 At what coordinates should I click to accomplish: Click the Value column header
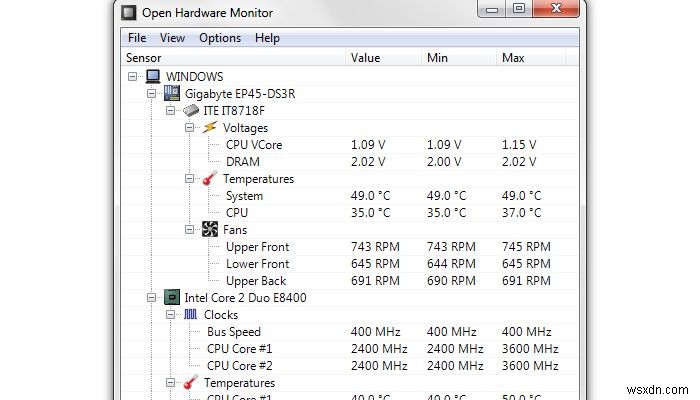[383, 58]
